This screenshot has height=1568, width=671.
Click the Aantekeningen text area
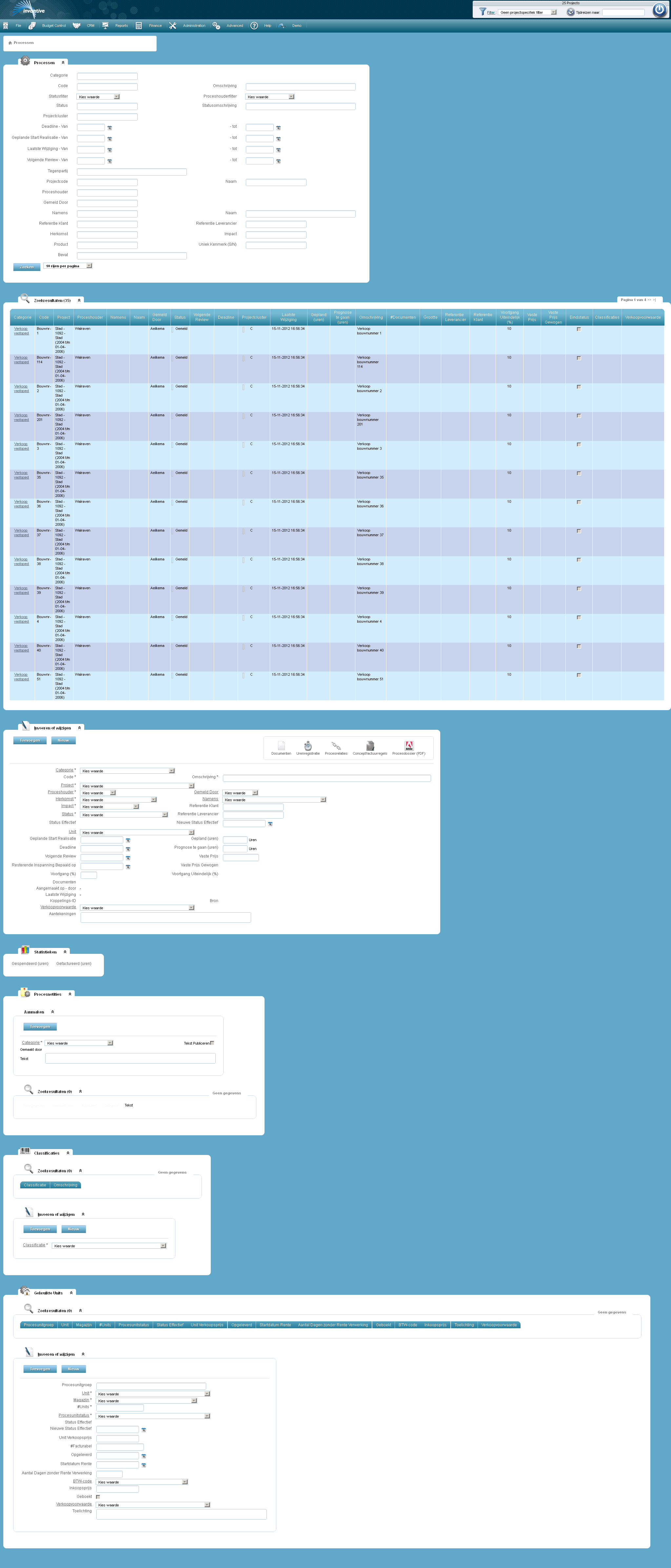pos(166,917)
